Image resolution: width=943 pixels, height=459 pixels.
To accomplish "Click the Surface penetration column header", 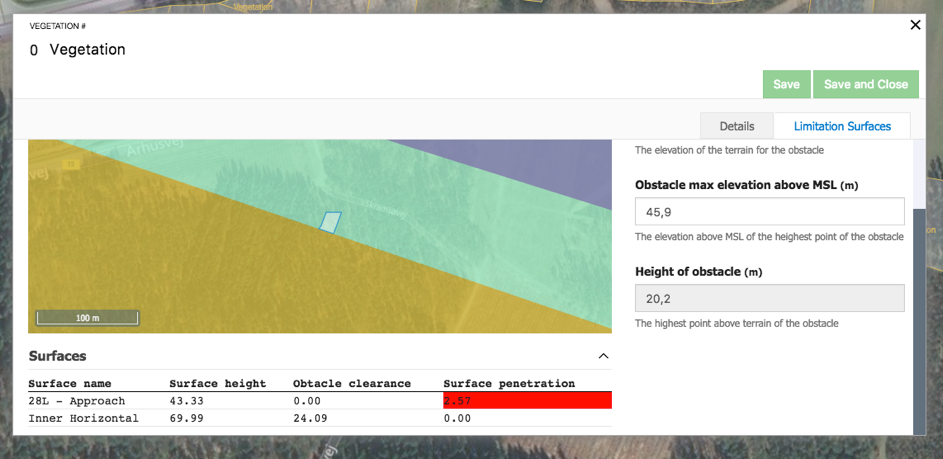I will point(509,383).
